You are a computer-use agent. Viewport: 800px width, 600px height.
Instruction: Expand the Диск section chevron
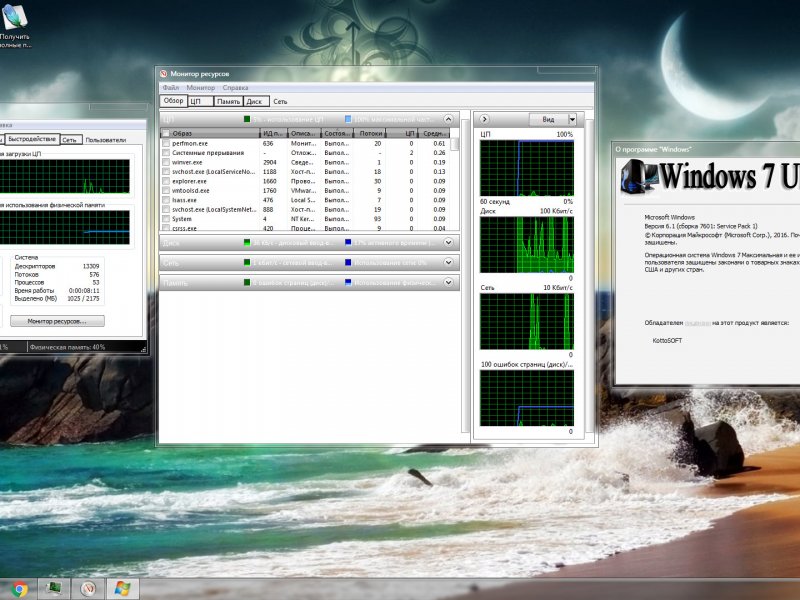[x=448, y=242]
